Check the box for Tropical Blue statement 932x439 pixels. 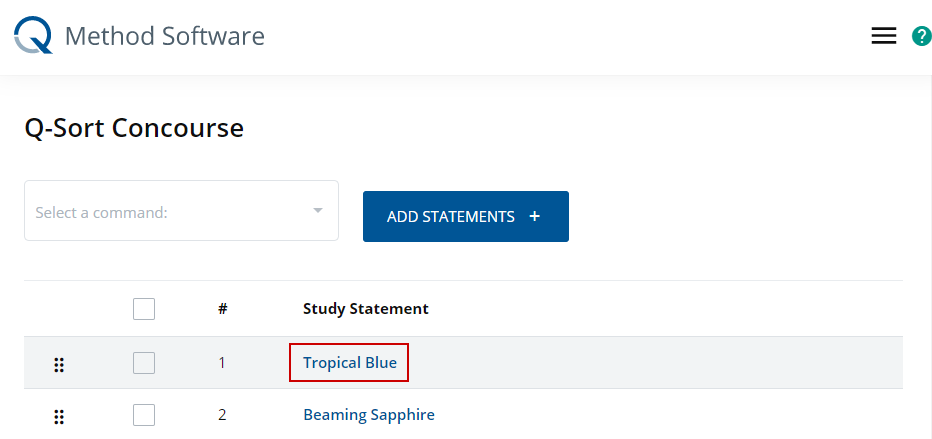coord(144,363)
